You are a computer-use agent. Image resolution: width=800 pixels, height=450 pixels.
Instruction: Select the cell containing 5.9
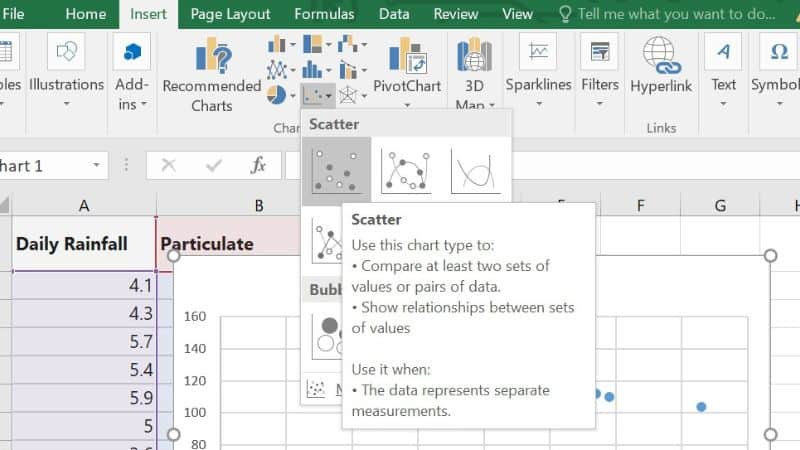click(x=84, y=397)
